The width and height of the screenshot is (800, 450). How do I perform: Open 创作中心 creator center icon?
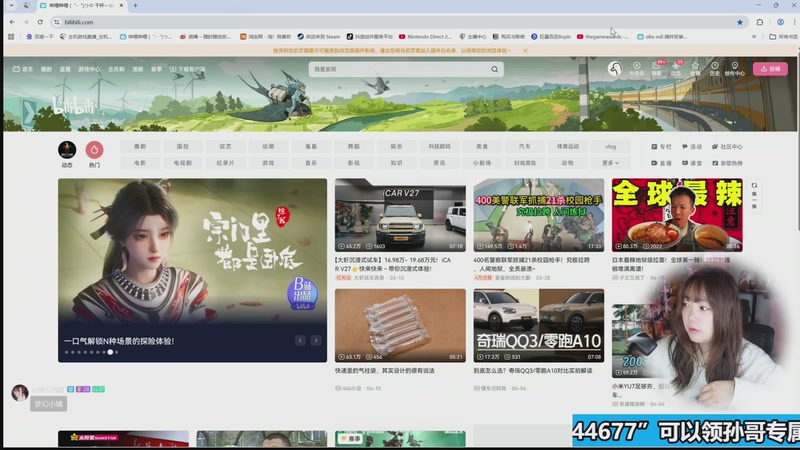(735, 69)
